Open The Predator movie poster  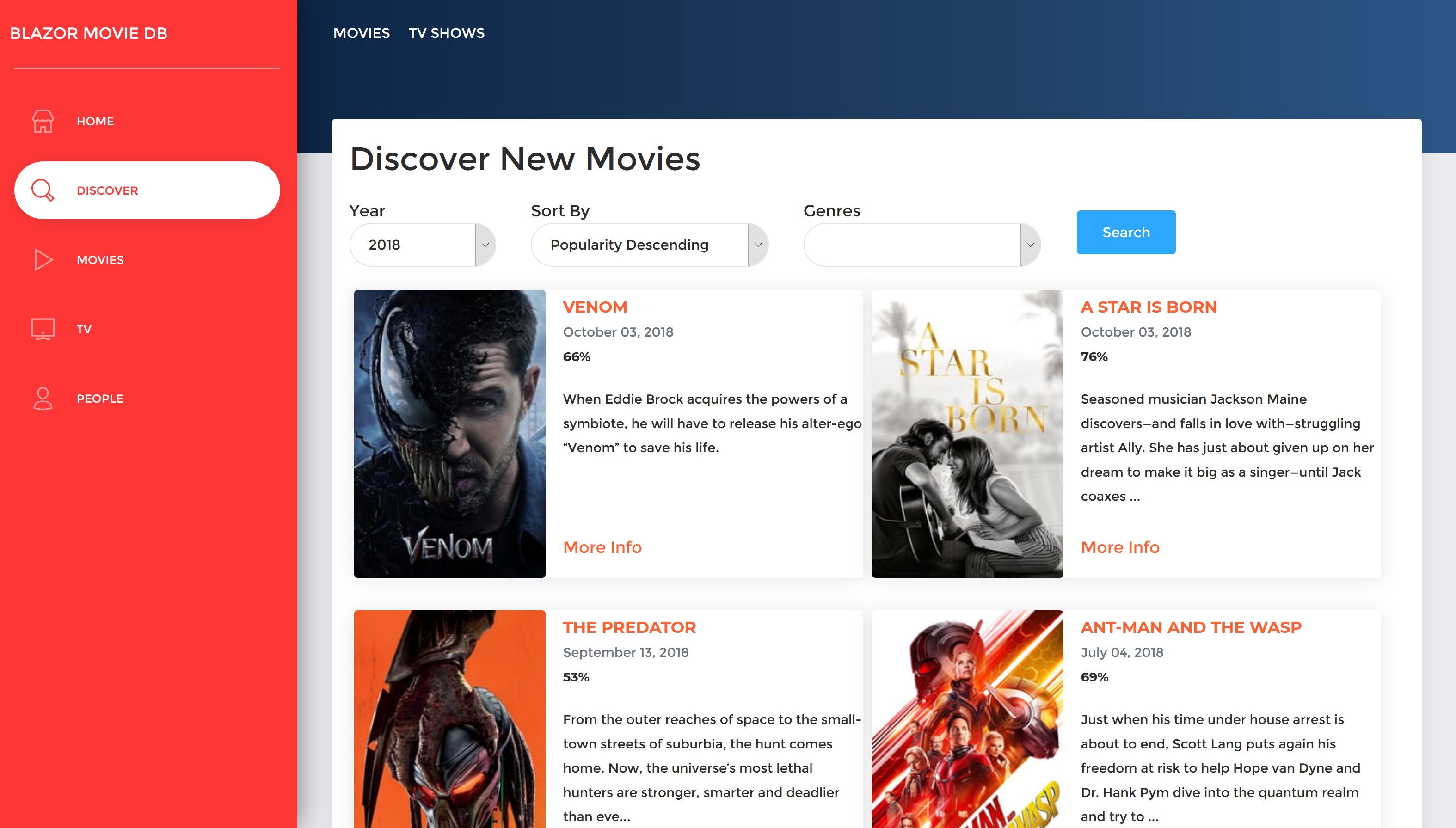coord(449,719)
